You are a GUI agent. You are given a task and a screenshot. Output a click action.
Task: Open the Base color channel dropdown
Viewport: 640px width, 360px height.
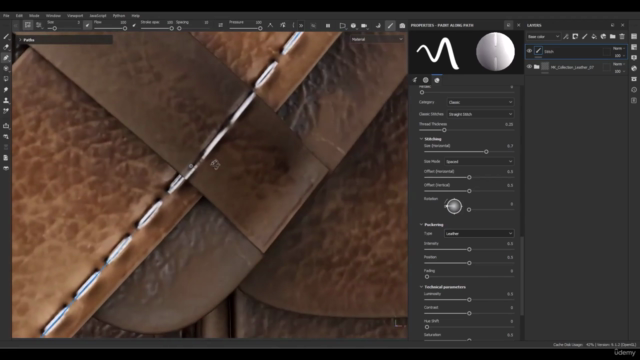pyautogui.click(x=543, y=37)
